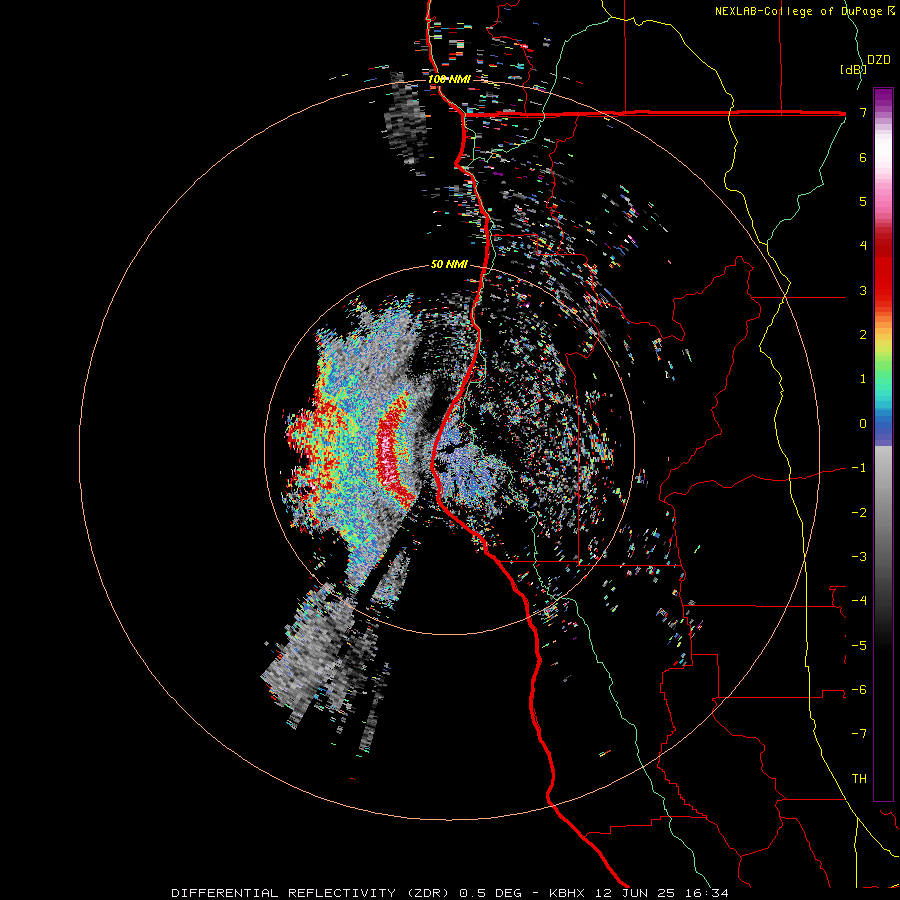Click the 50 NMI range ring label

coord(449,265)
